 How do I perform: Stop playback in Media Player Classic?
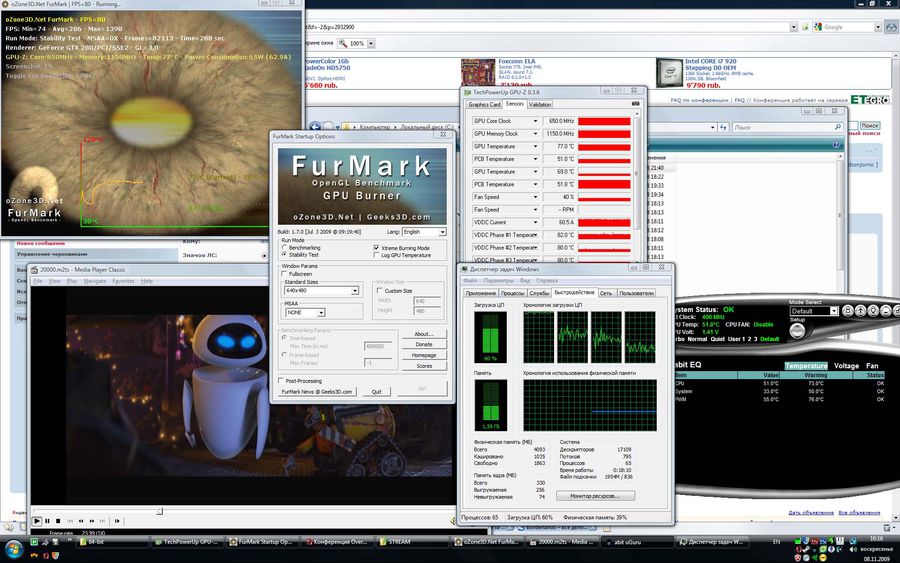pos(58,521)
